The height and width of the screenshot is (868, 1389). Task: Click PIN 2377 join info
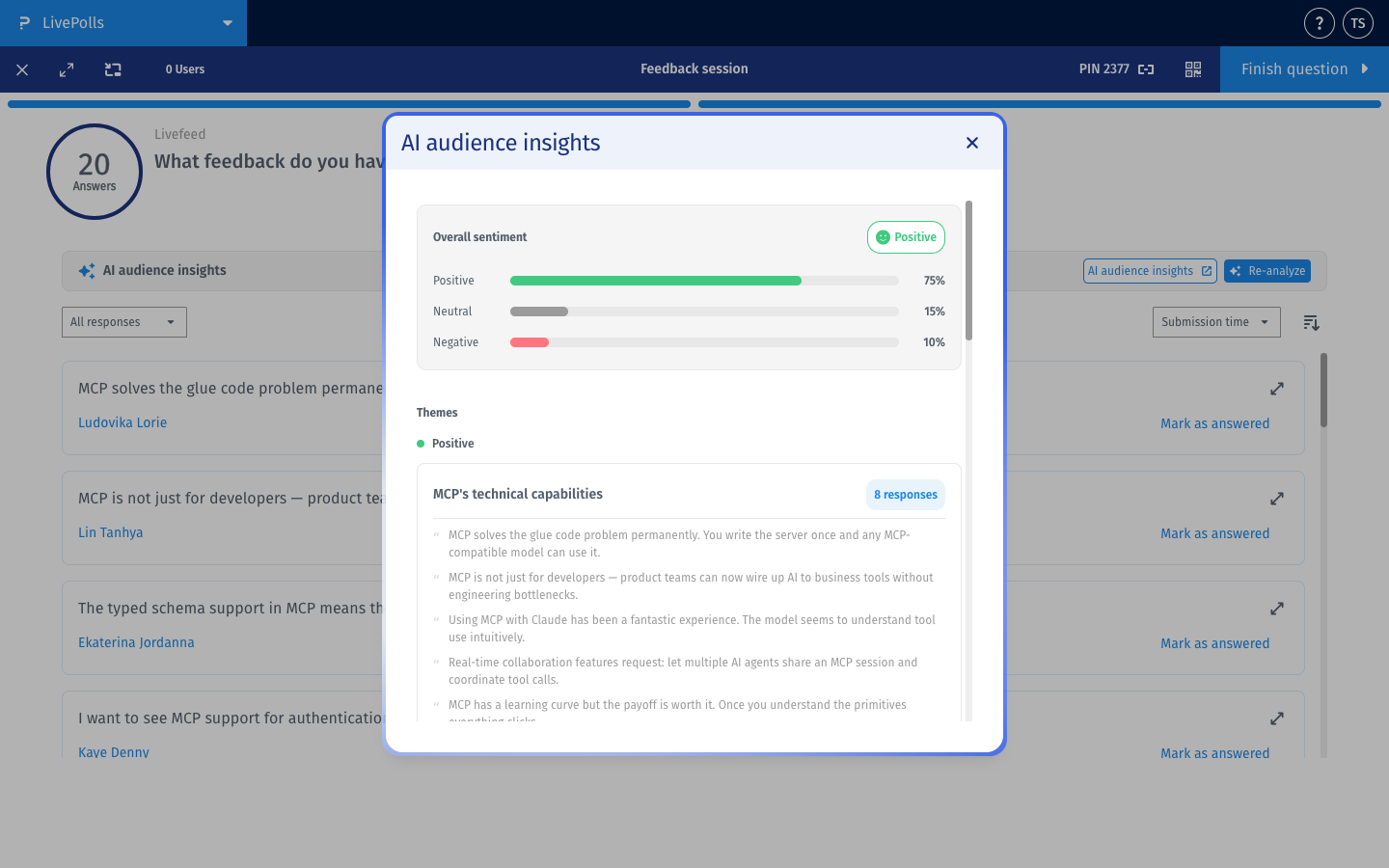tap(1116, 69)
